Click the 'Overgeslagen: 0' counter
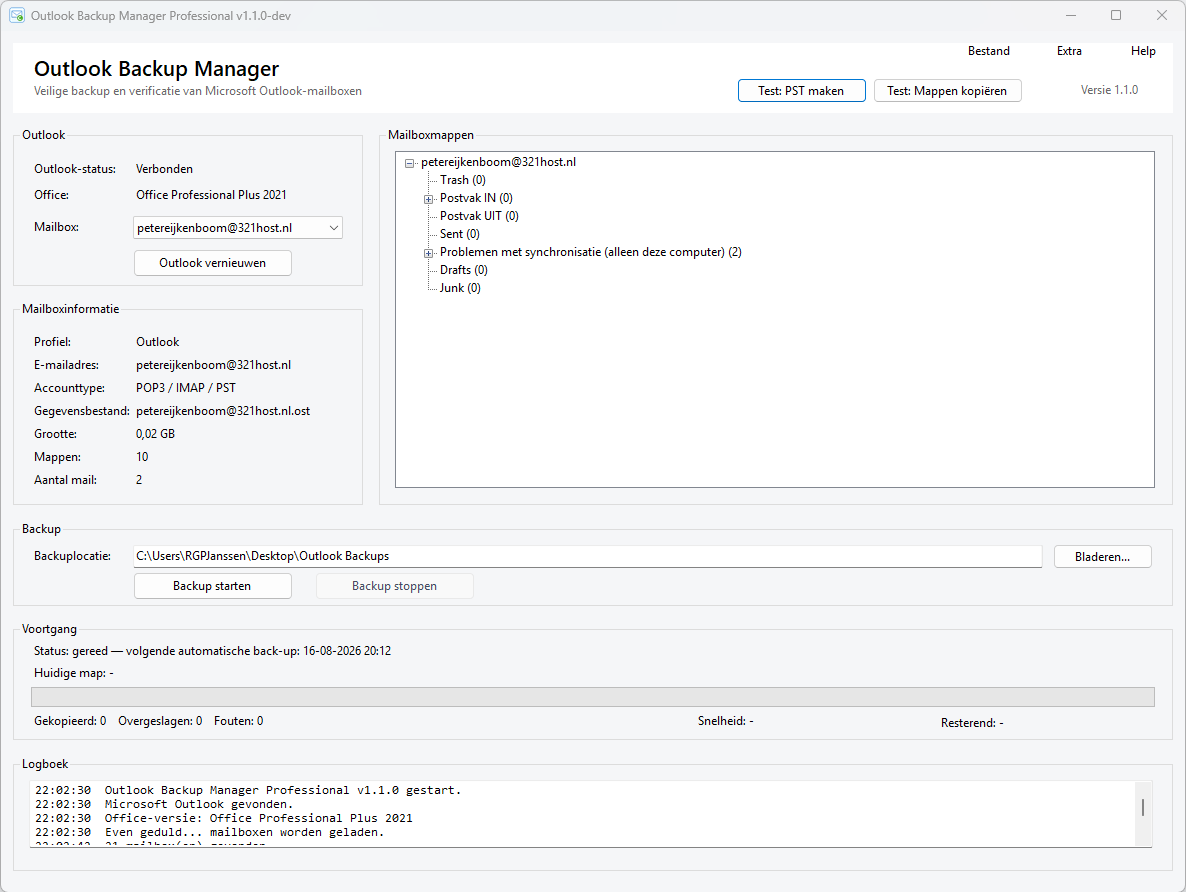 pos(160,721)
